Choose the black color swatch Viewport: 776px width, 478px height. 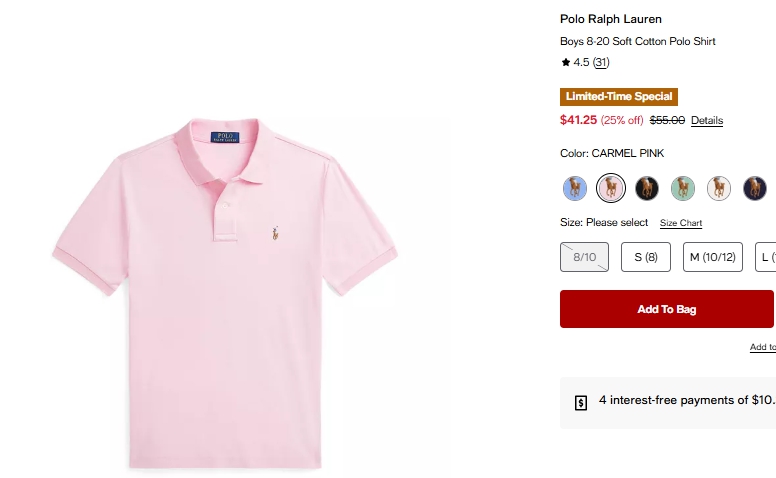[647, 187]
